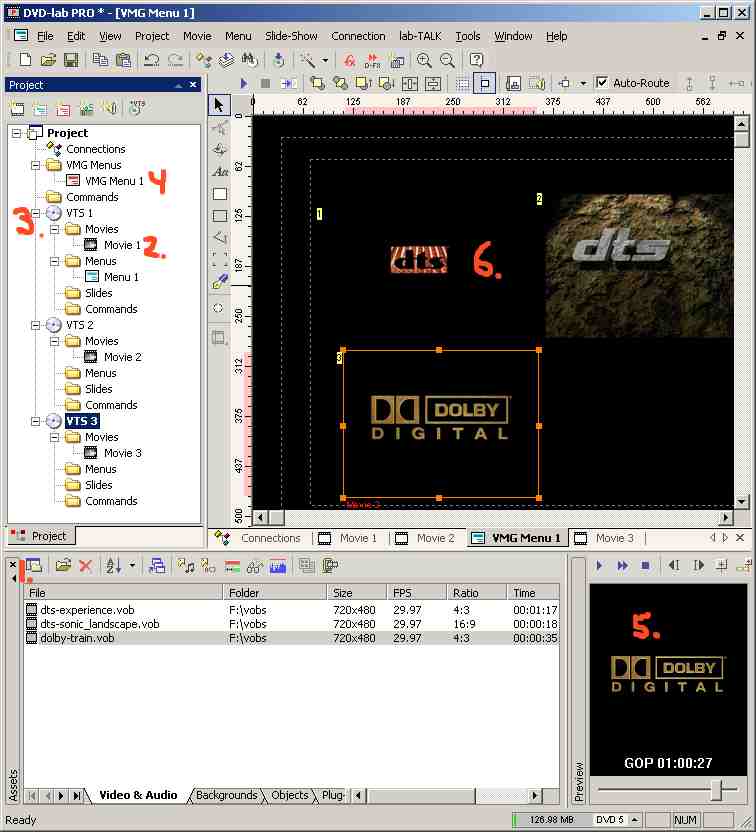Collapse the Project root node
The image size is (756, 832).
[x=16, y=133]
